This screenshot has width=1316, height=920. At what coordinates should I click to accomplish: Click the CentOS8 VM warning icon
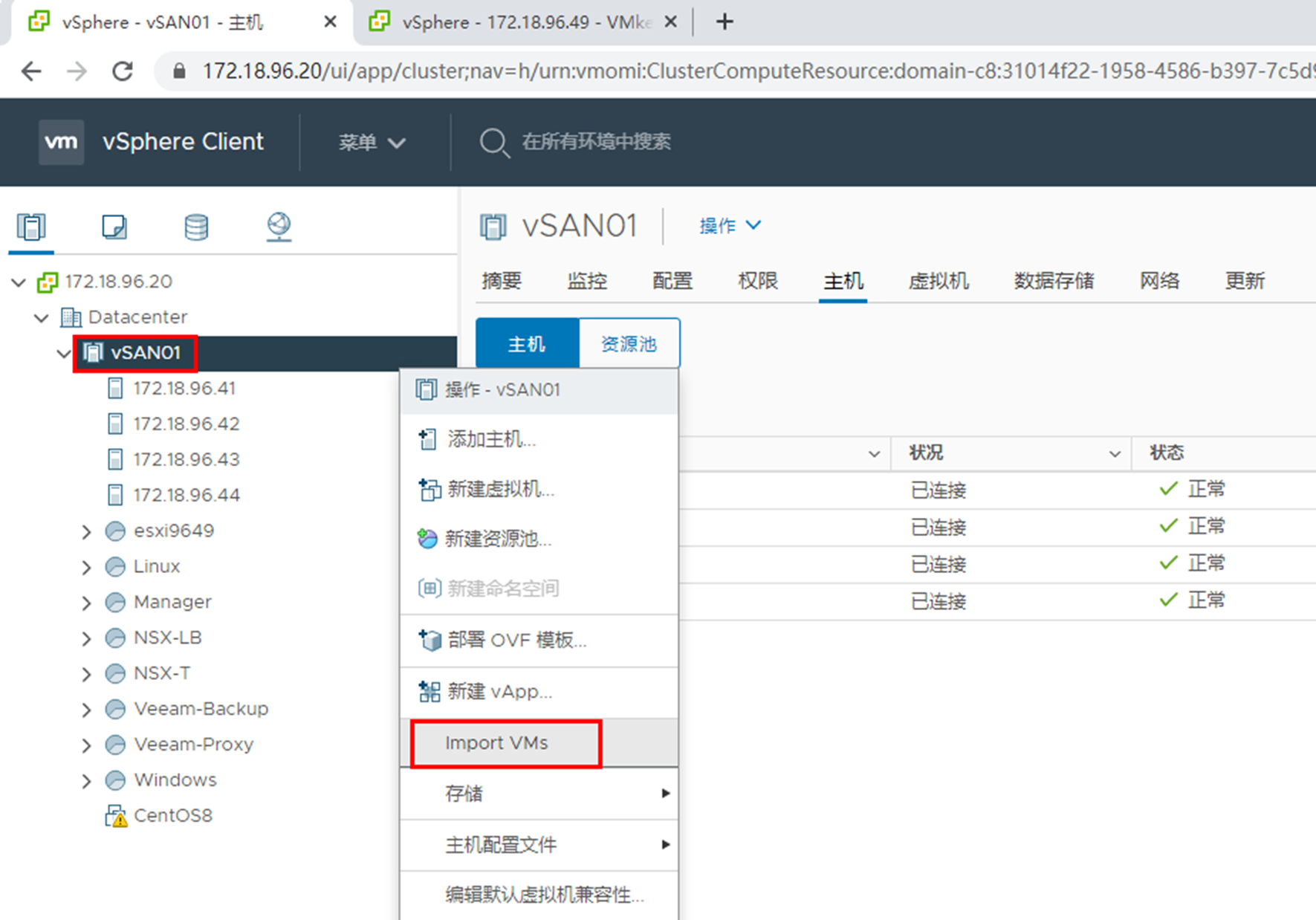(116, 816)
